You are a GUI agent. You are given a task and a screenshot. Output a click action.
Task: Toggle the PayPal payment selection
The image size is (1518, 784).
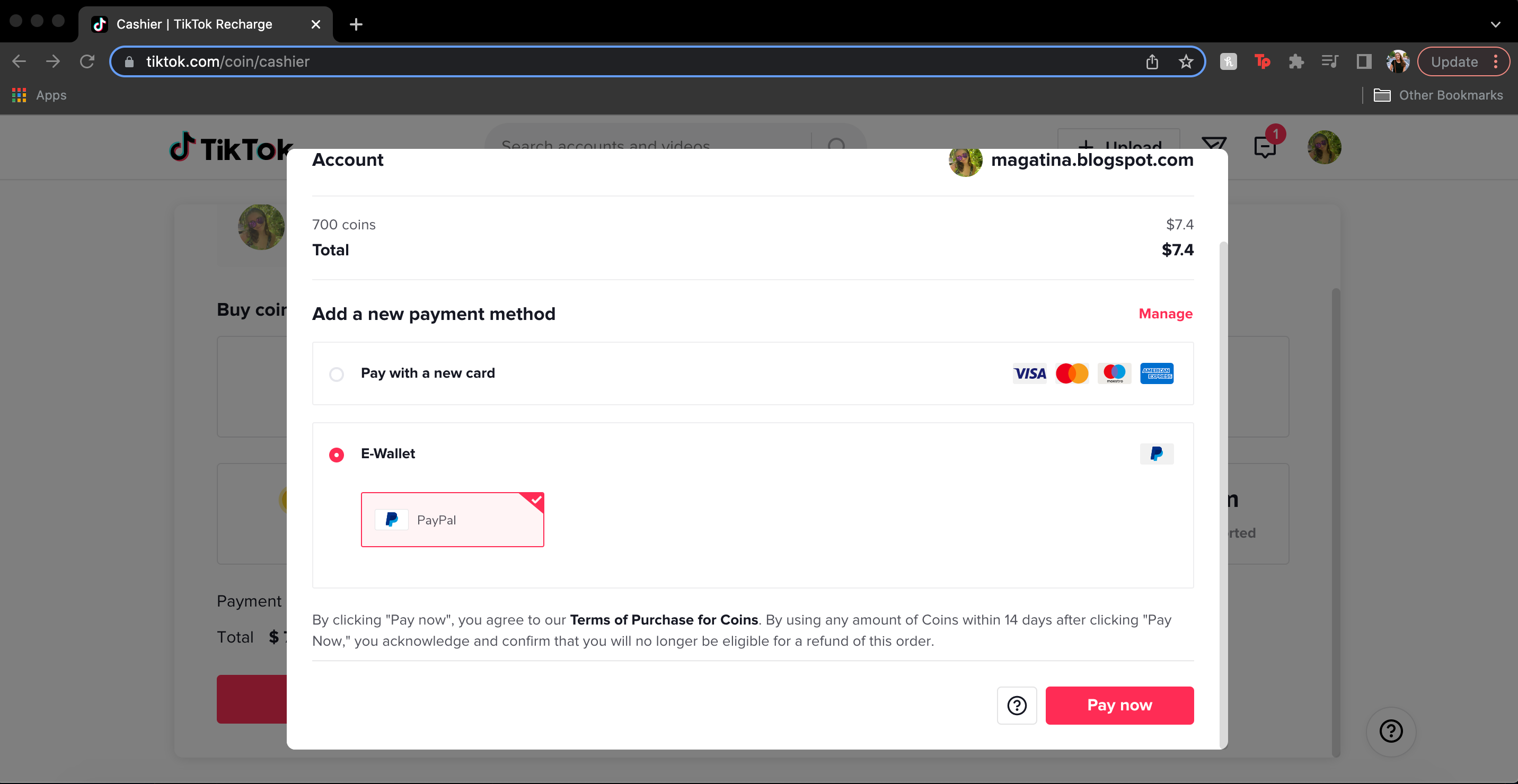[x=452, y=519]
